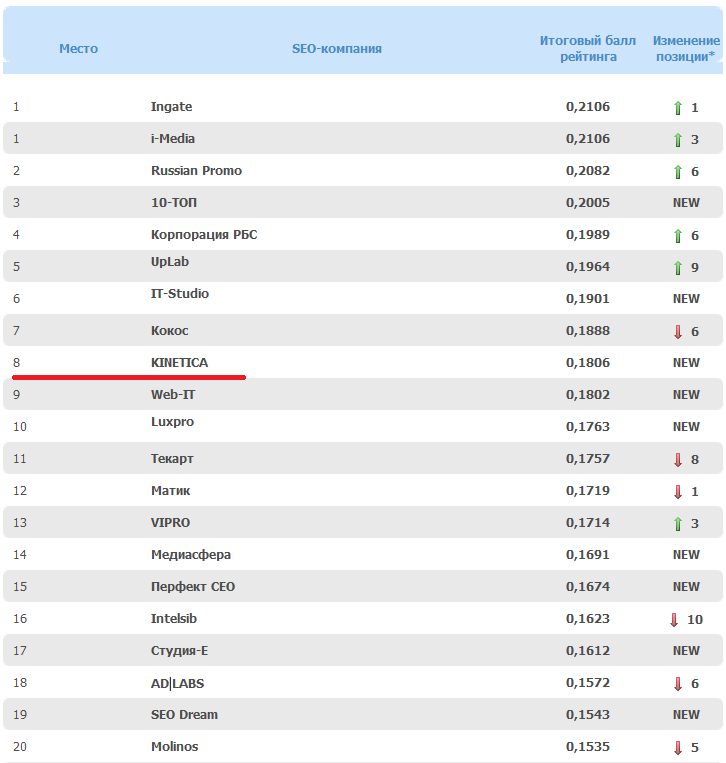Click the red down arrow for Текарт
The height and width of the screenshot is (763, 726).
[678, 460]
